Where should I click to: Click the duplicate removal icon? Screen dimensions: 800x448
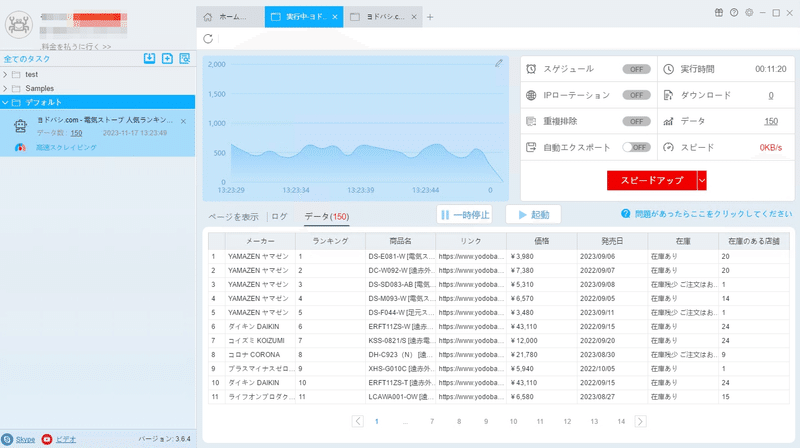pyautogui.click(x=531, y=121)
